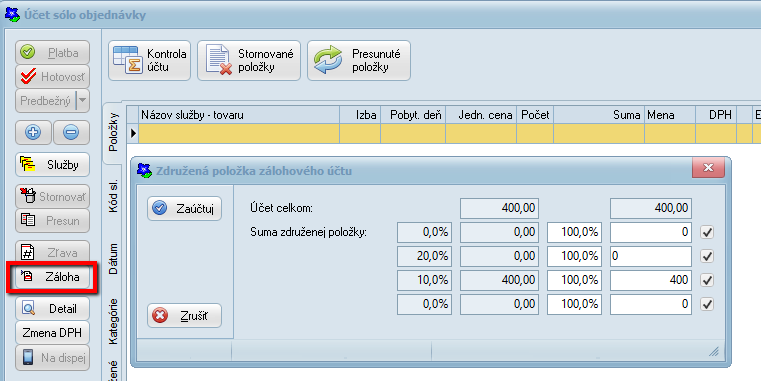Image resolution: width=761 pixels, height=381 pixels.
Task: Click the Na dispej button
Action: (52, 358)
